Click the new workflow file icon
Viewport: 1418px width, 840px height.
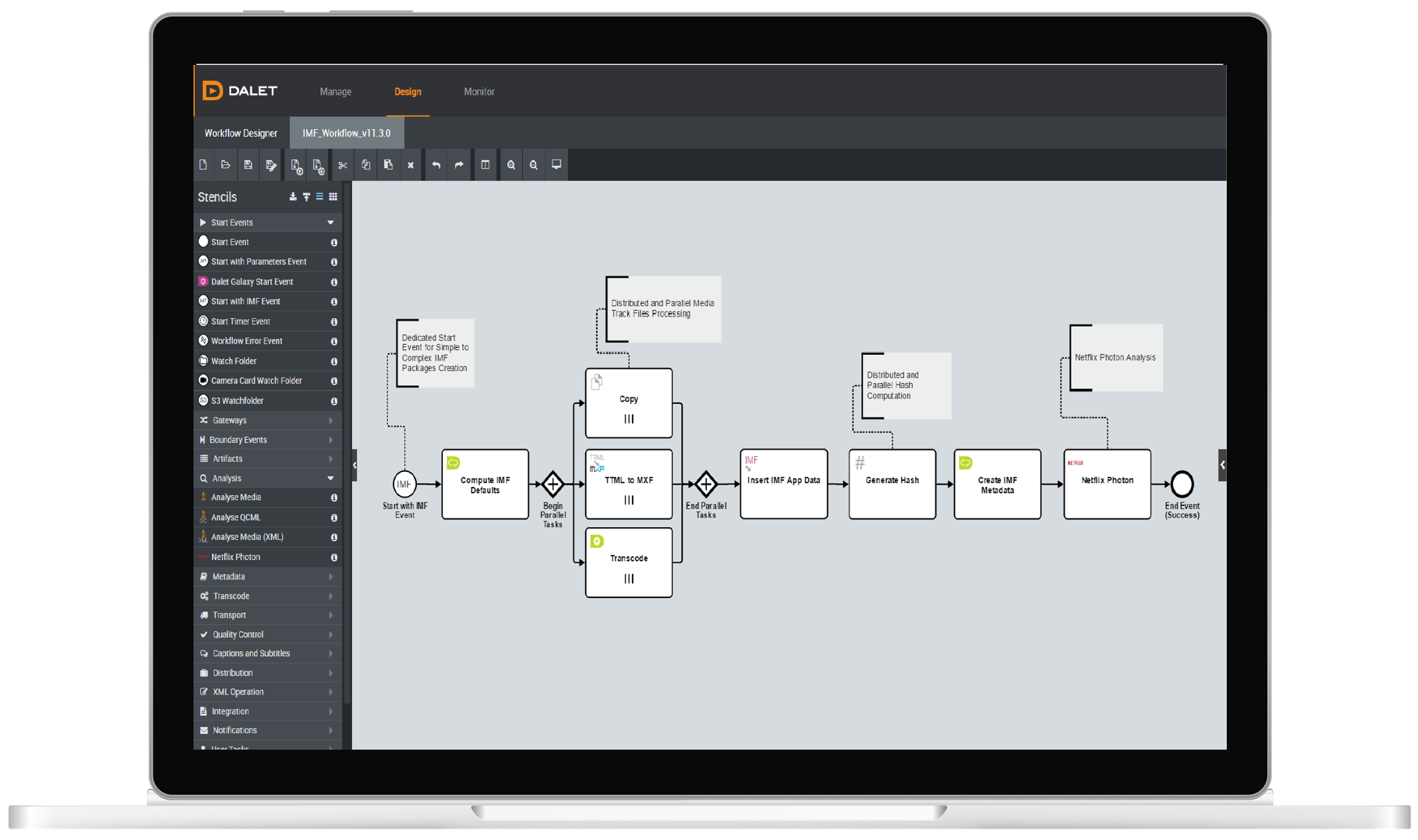coord(203,165)
